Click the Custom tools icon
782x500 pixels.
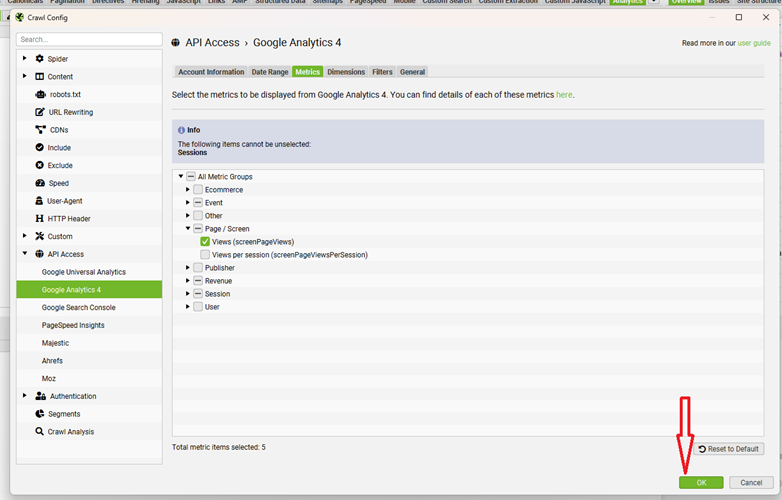(x=39, y=236)
